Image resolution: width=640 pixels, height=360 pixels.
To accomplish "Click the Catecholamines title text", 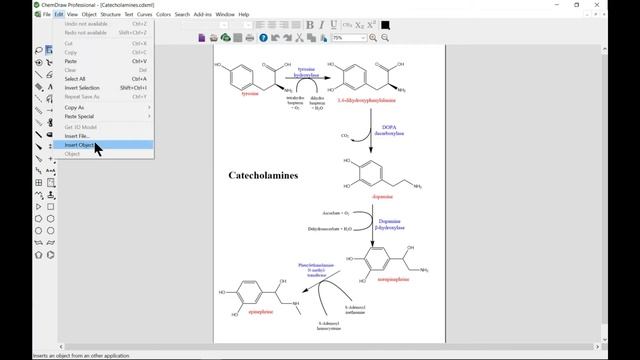I will pyautogui.click(x=263, y=176).
